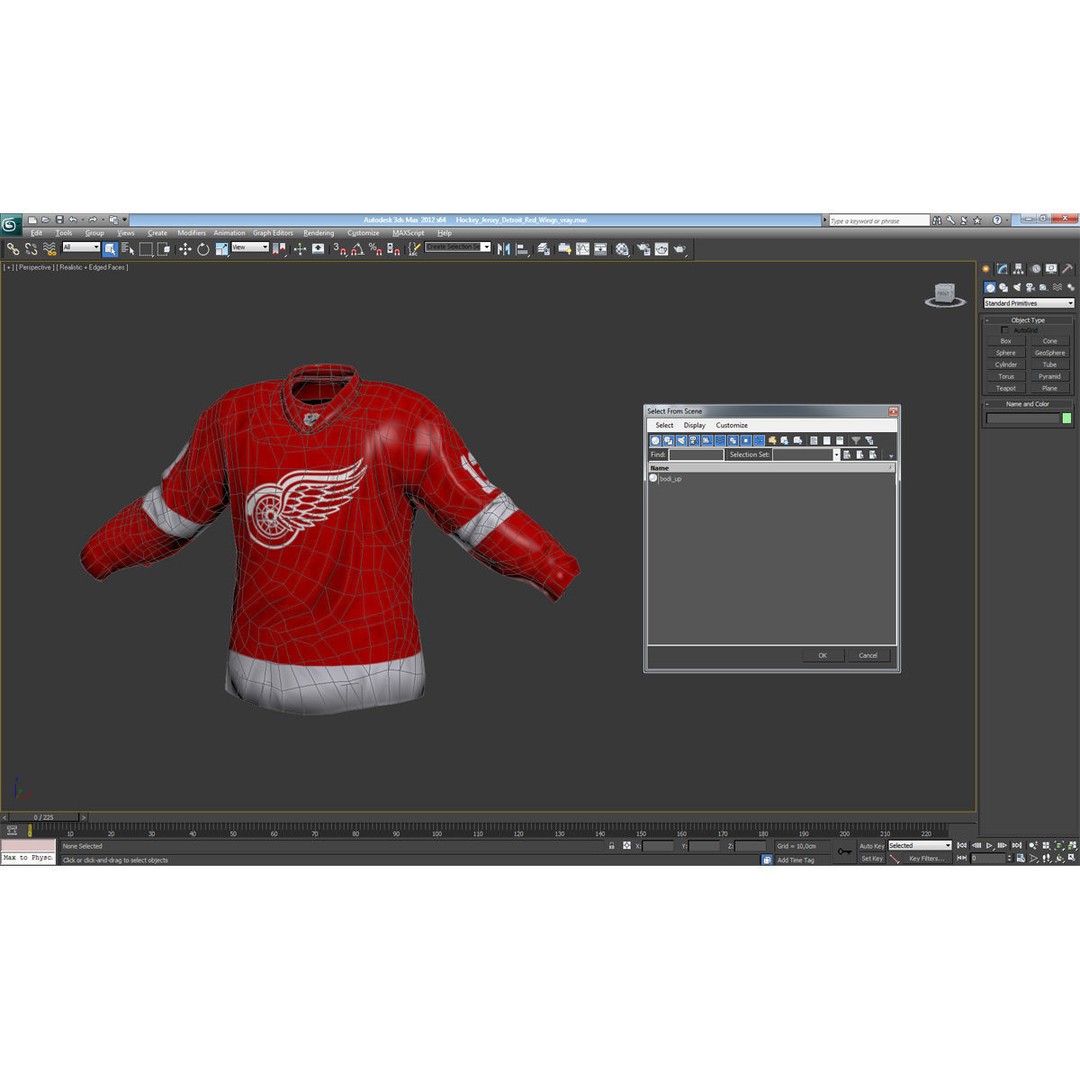The height and width of the screenshot is (1080, 1080).
Task: Click the GeoSphere primitive button
Action: [x=1050, y=353]
